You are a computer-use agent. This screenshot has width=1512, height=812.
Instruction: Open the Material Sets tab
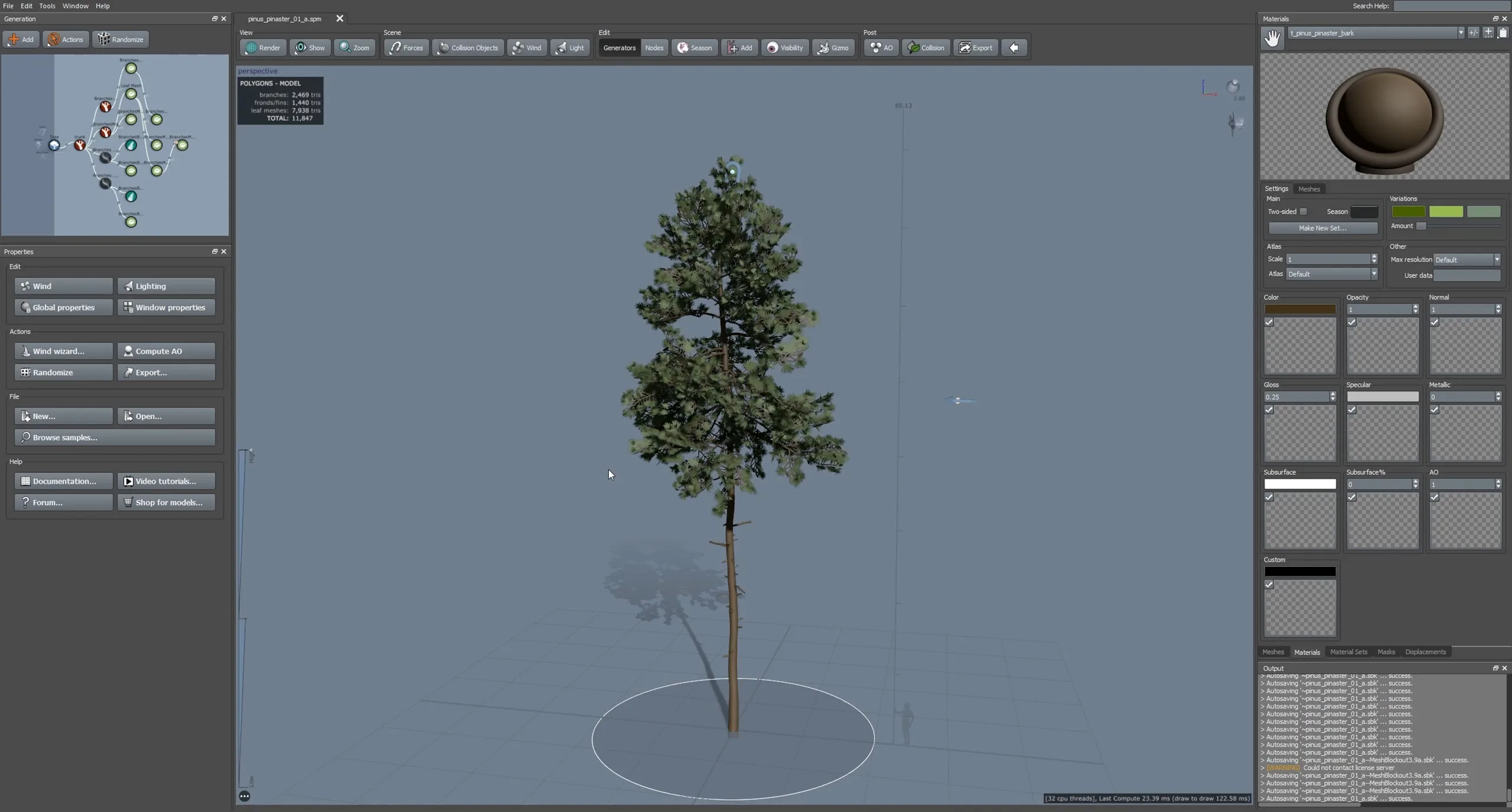click(1348, 652)
